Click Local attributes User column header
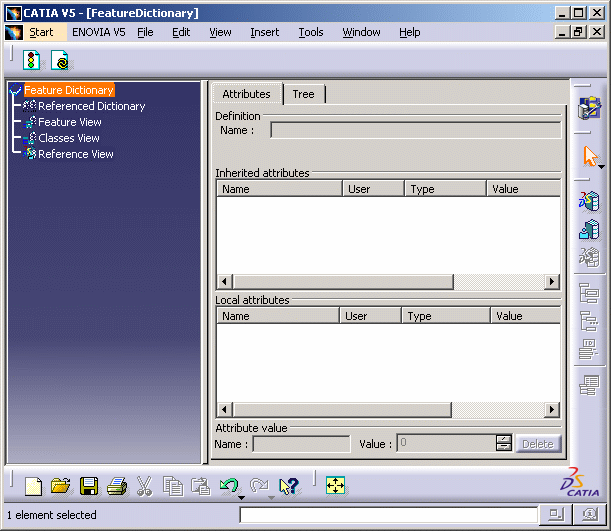The height and width of the screenshot is (531, 611). (370, 316)
